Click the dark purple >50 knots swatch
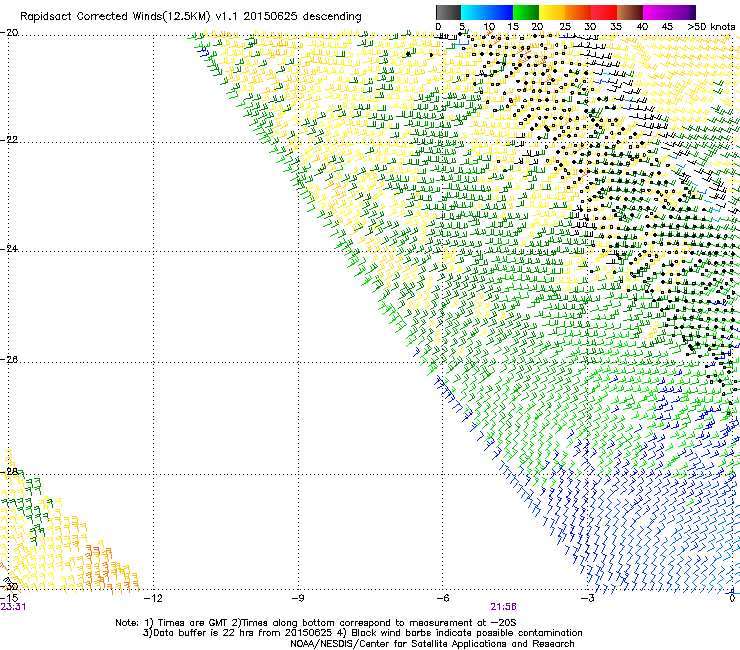 tap(693, 12)
